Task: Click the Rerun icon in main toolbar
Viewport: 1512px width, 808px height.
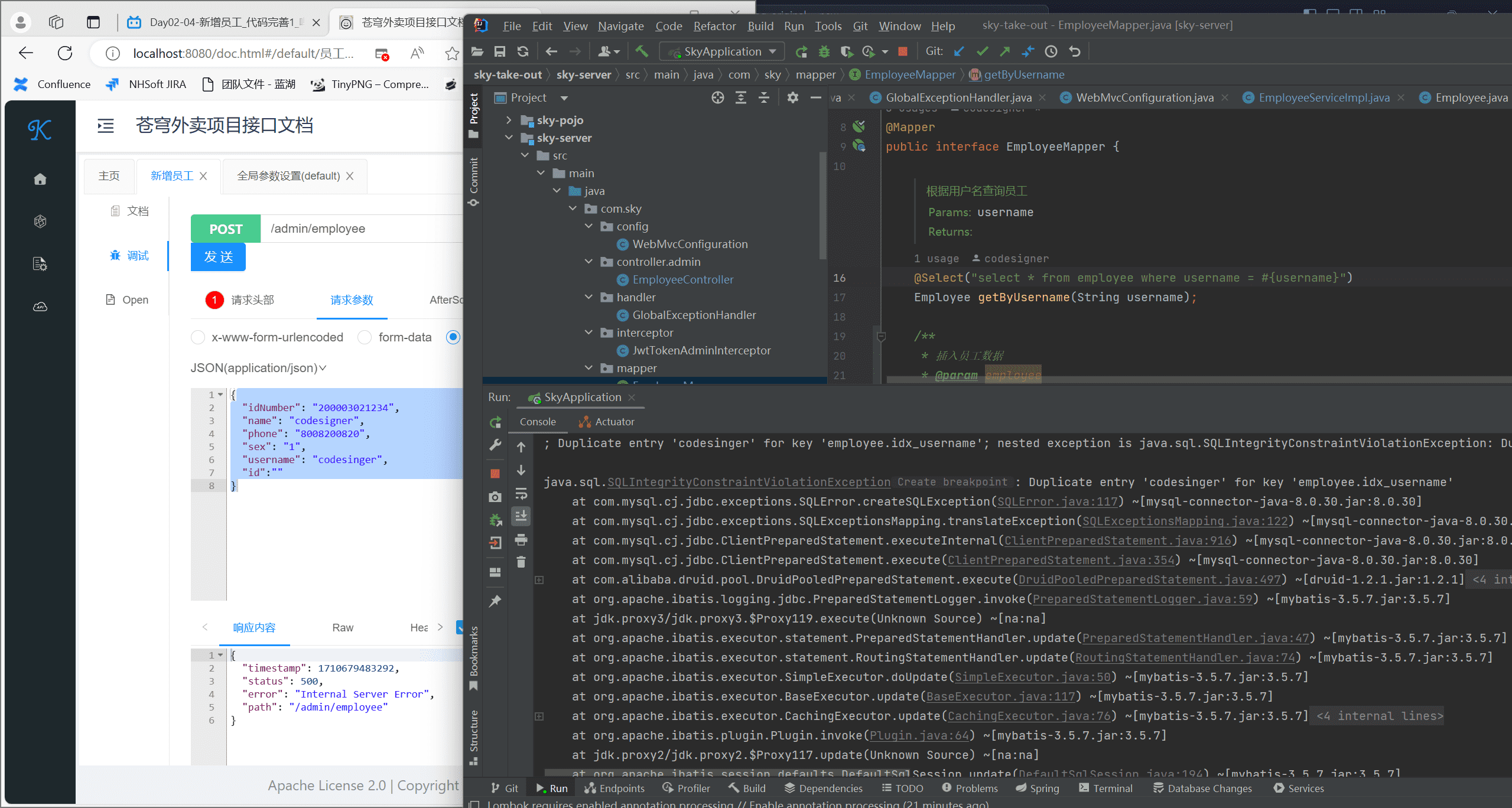Action: tap(801, 52)
